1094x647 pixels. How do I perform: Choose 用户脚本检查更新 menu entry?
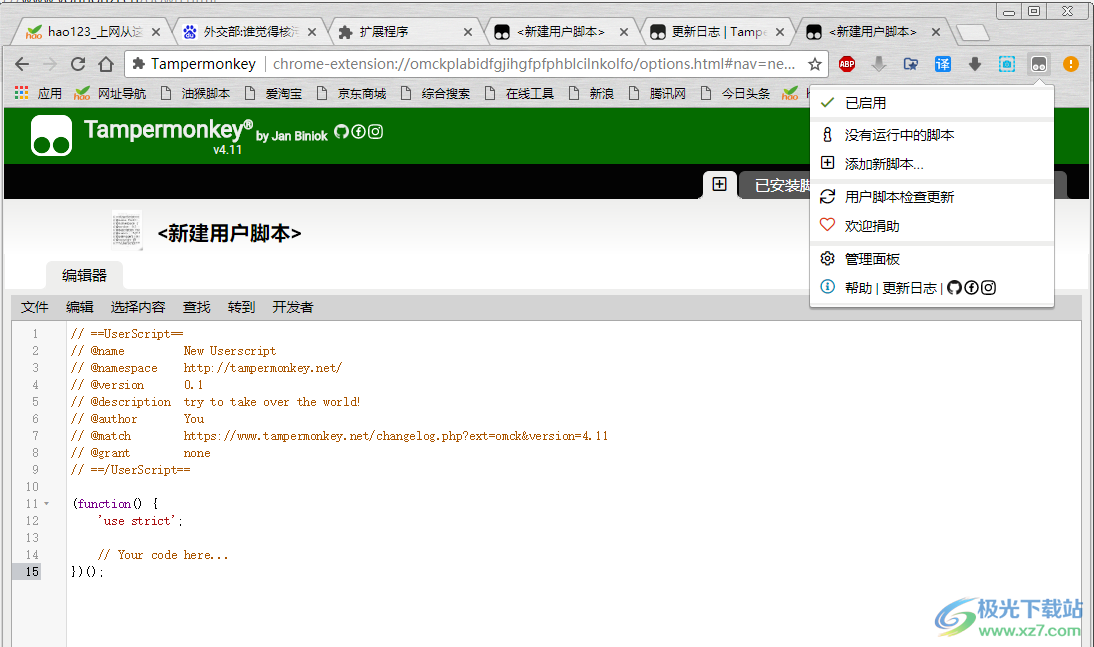point(899,197)
